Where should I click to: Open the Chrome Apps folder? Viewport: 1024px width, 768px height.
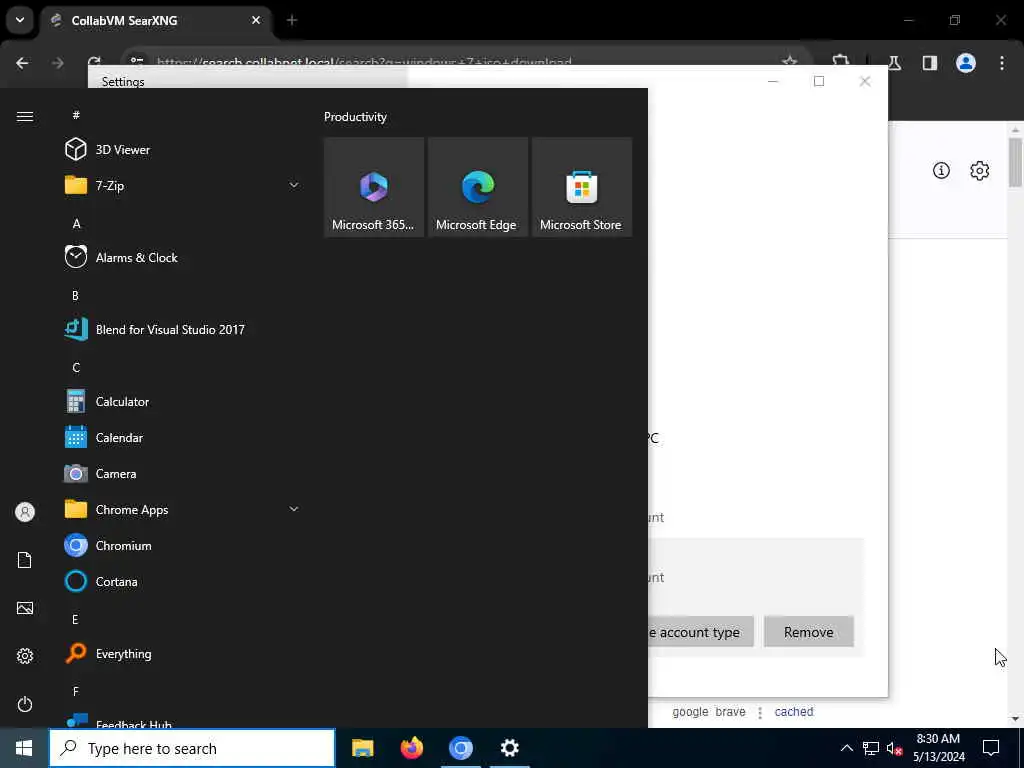(x=184, y=509)
